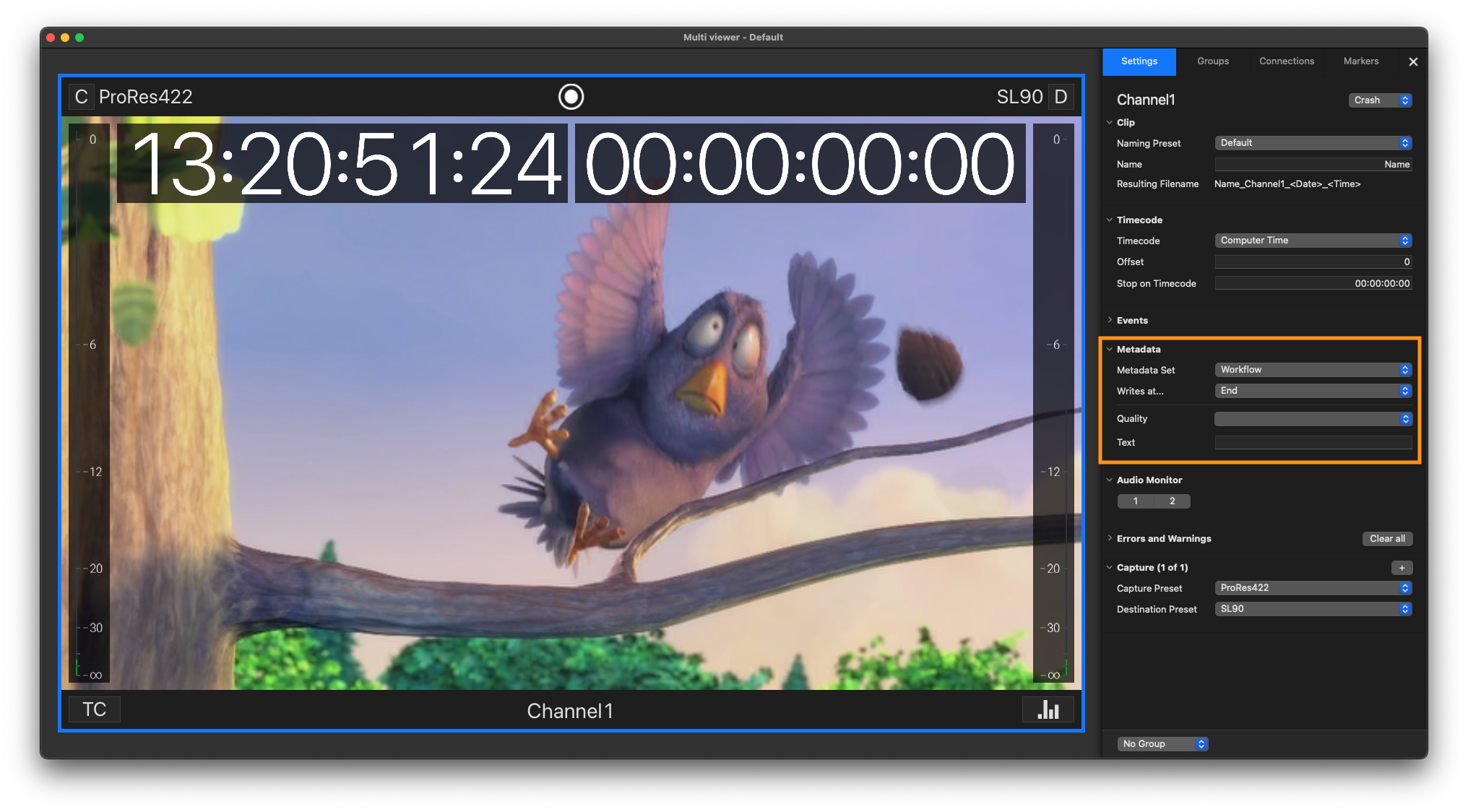1468x812 pixels.
Task: Click the Channel1 label below the video
Action: (570, 711)
